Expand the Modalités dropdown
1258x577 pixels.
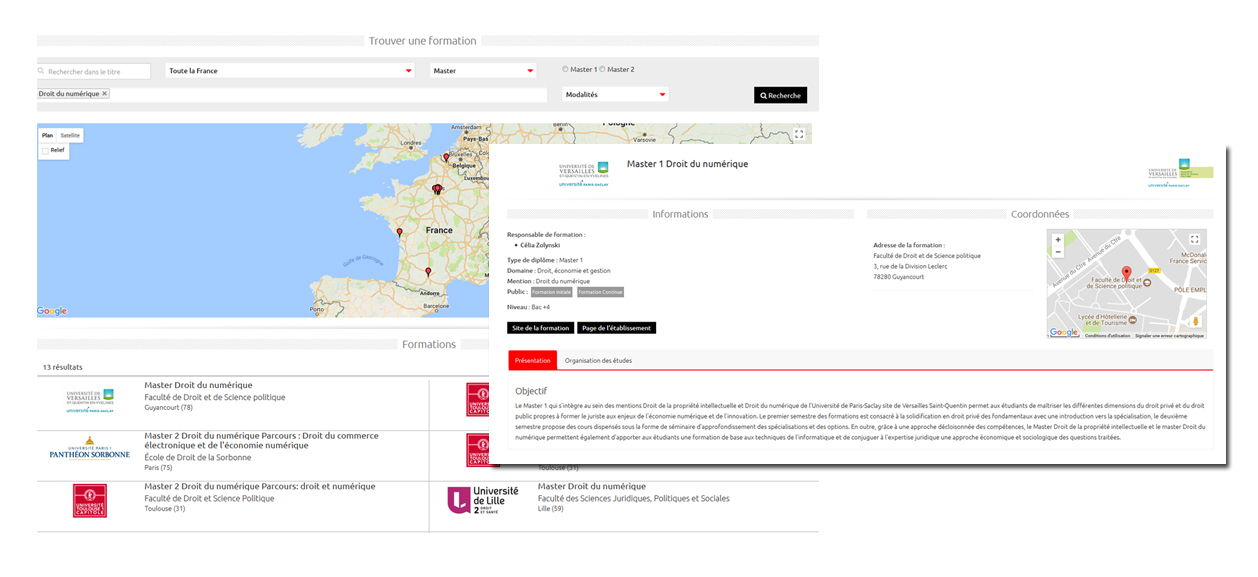[615, 95]
